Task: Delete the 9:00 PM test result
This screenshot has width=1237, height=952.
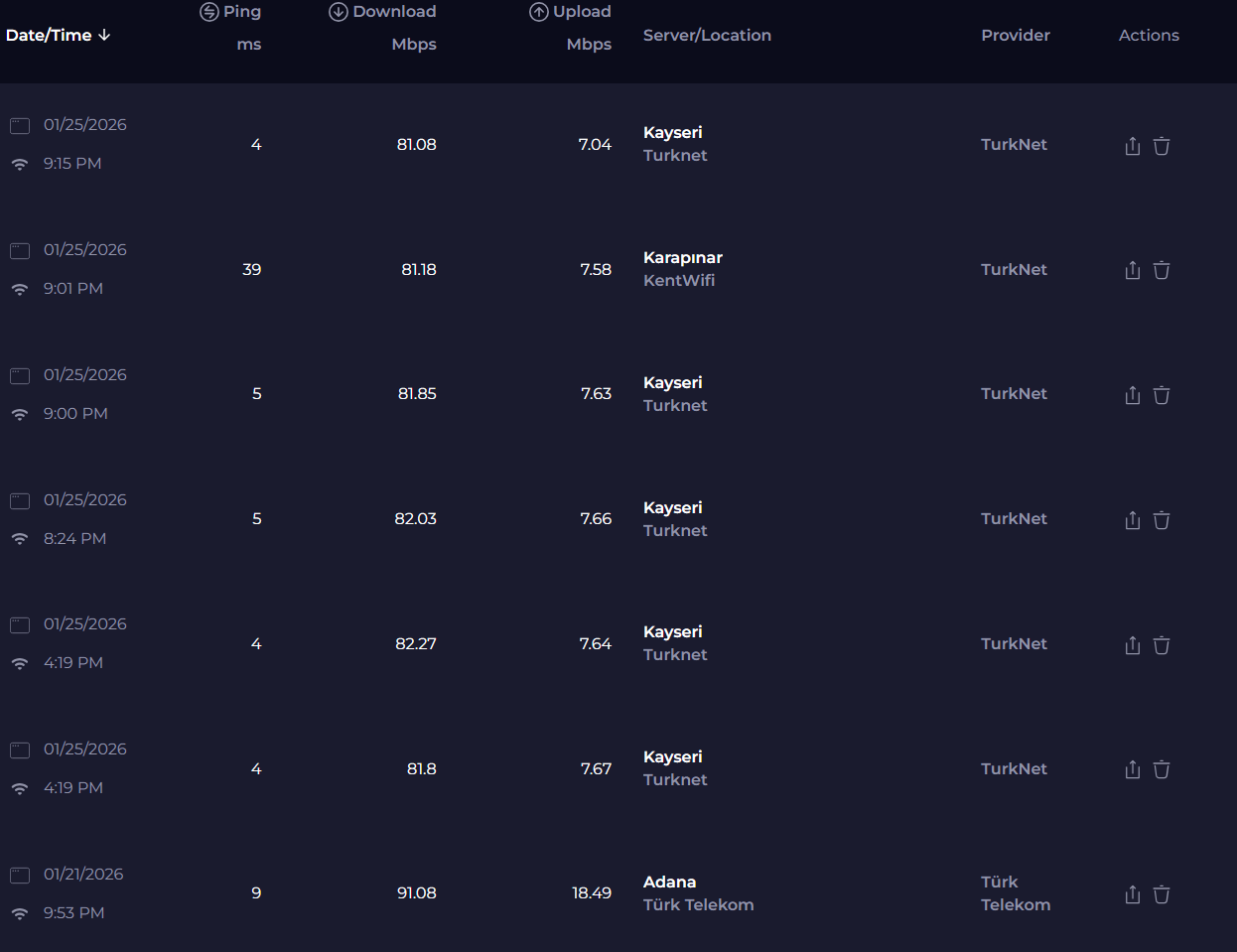Action: (1162, 395)
